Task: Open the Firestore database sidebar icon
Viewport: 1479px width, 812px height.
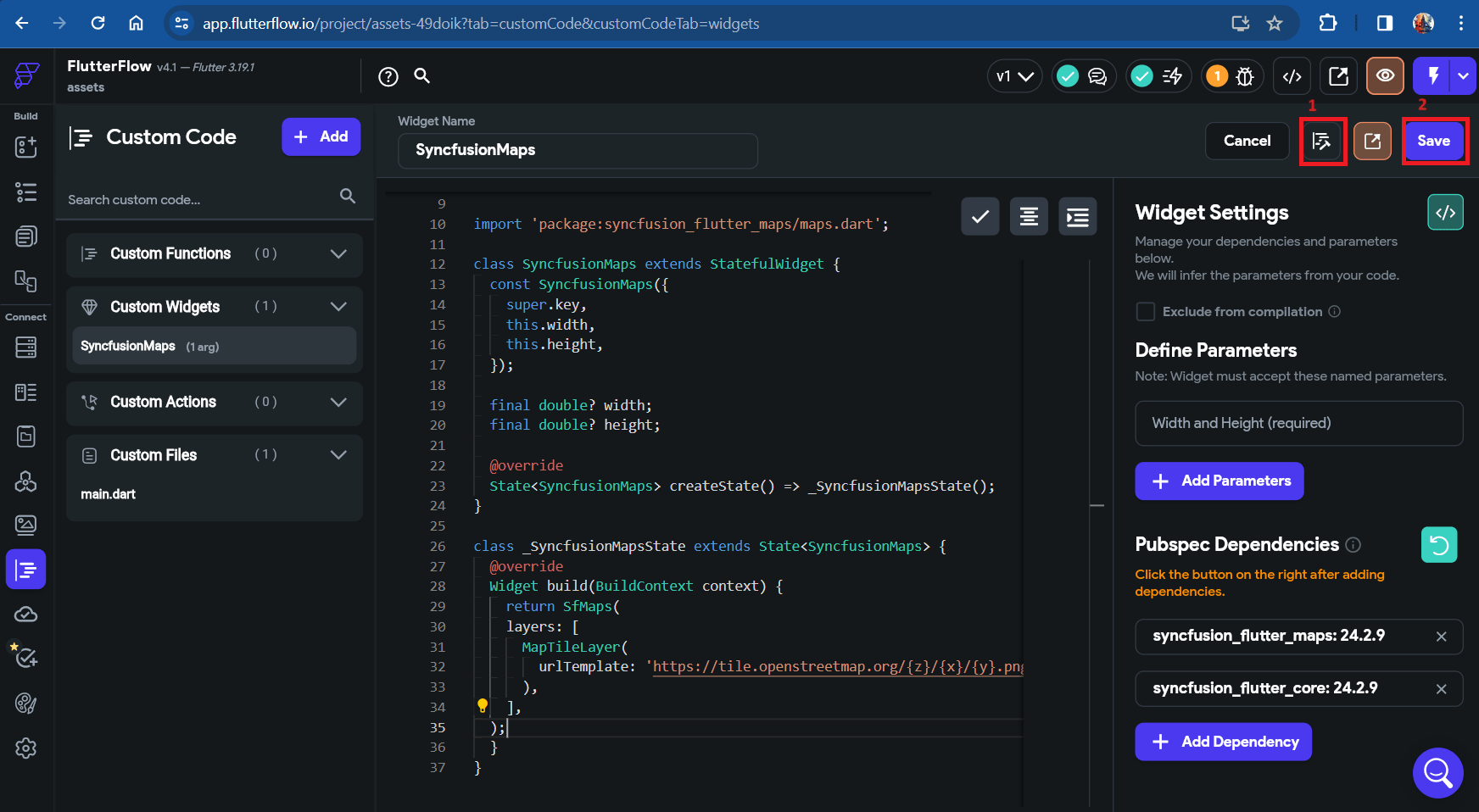Action: tap(26, 347)
